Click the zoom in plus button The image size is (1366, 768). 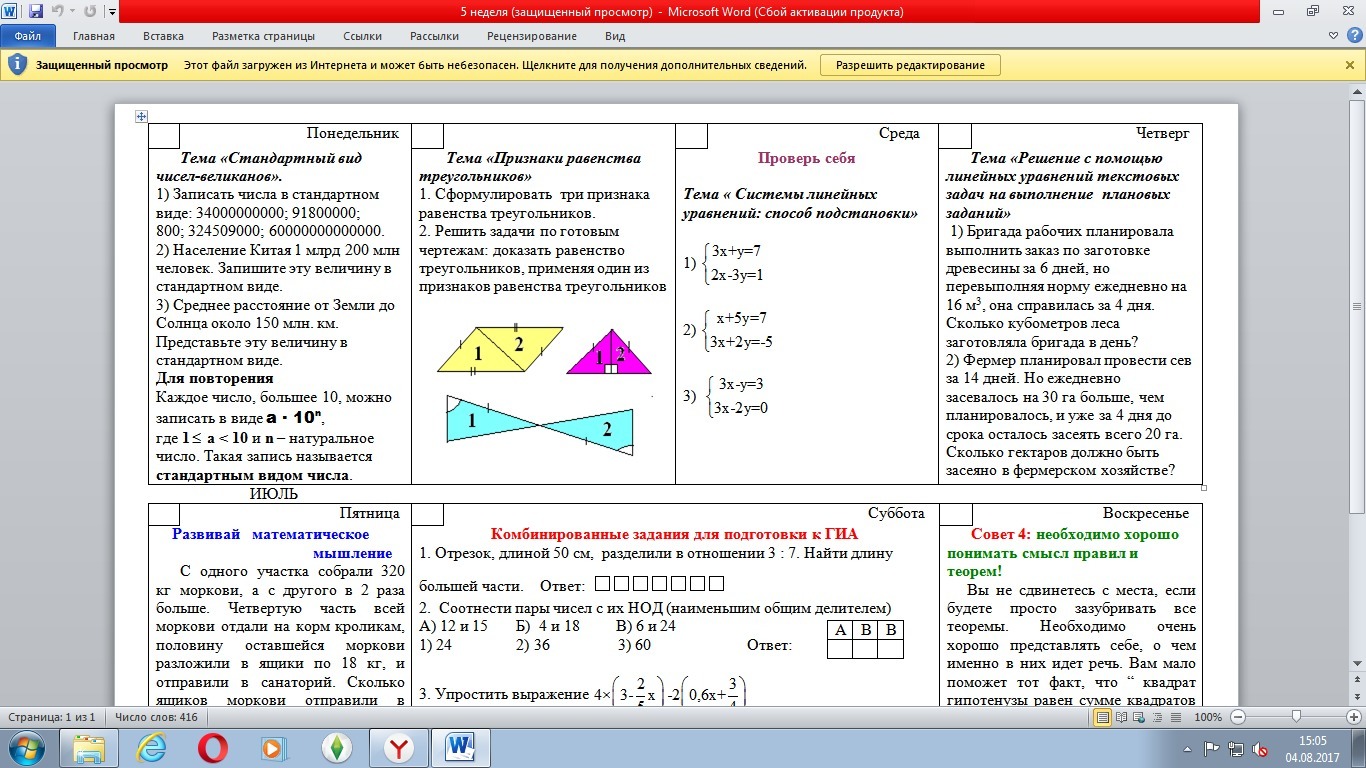pyautogui.click(x=1351, y=718)
